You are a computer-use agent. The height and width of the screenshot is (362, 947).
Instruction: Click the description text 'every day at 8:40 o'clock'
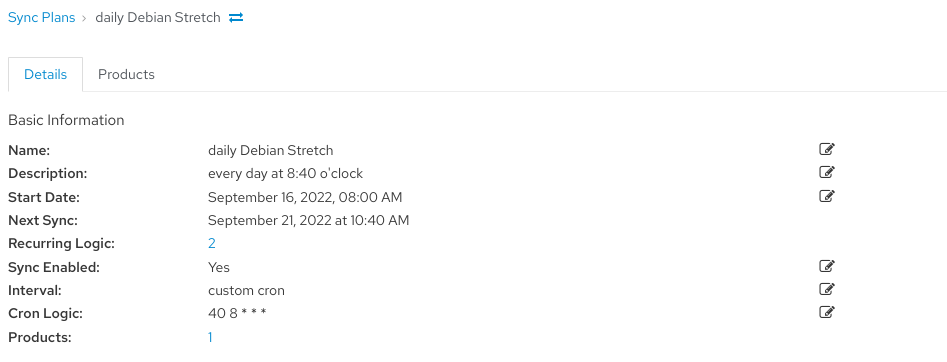[285, 173]
